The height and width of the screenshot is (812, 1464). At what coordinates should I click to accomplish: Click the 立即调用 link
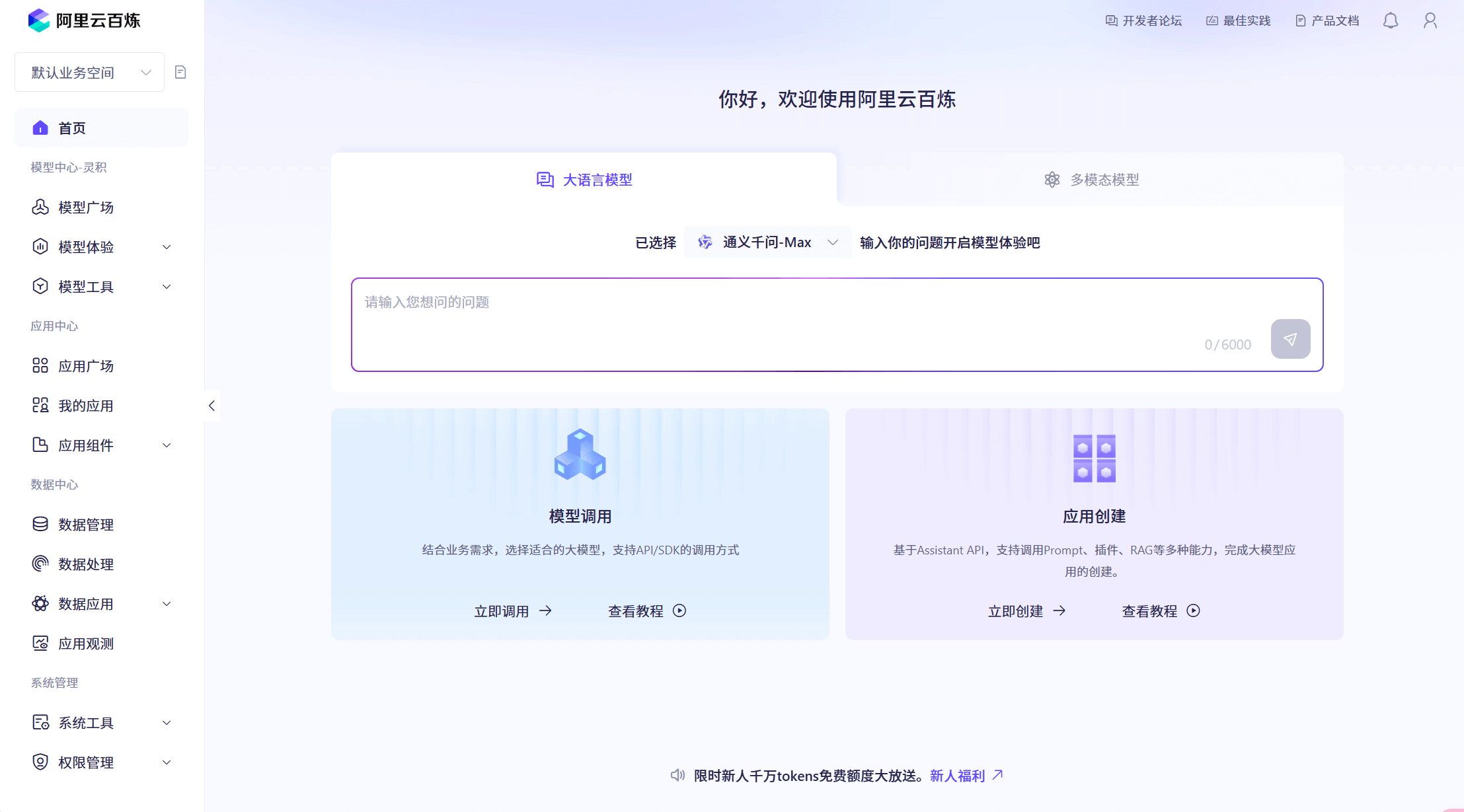point(512,611)
